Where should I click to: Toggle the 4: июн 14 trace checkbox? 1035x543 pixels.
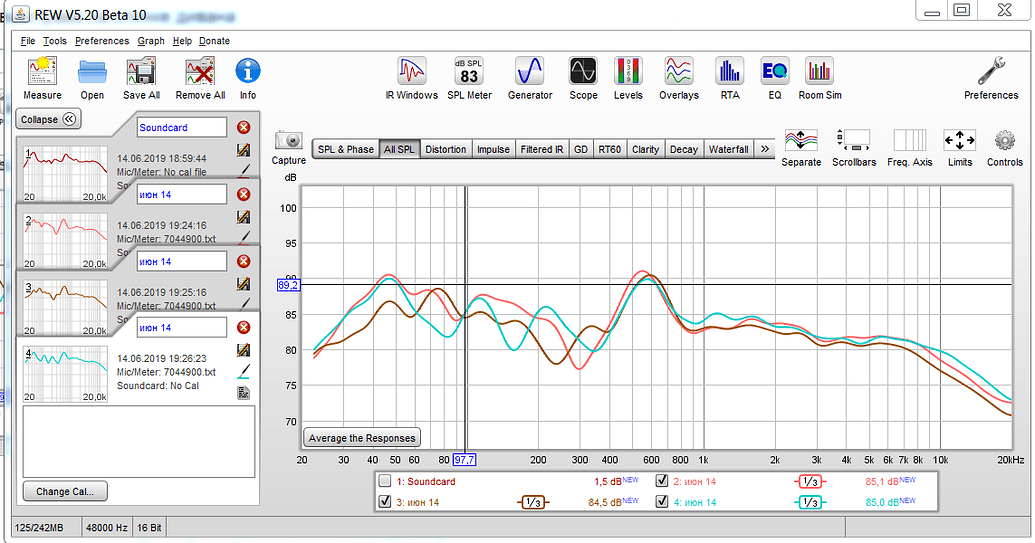click(x=662, y=502)
